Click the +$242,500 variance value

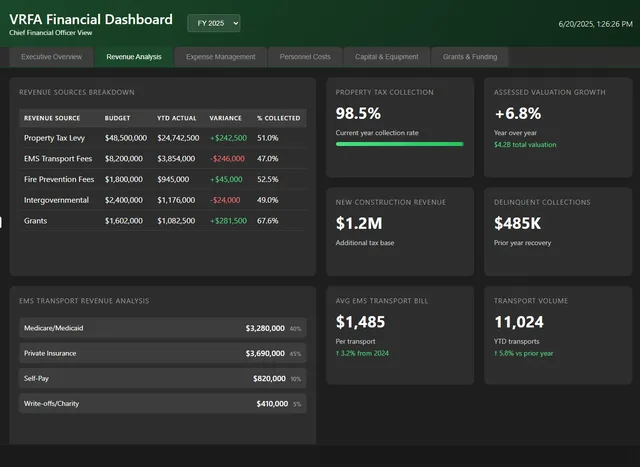tap(228, 138)
